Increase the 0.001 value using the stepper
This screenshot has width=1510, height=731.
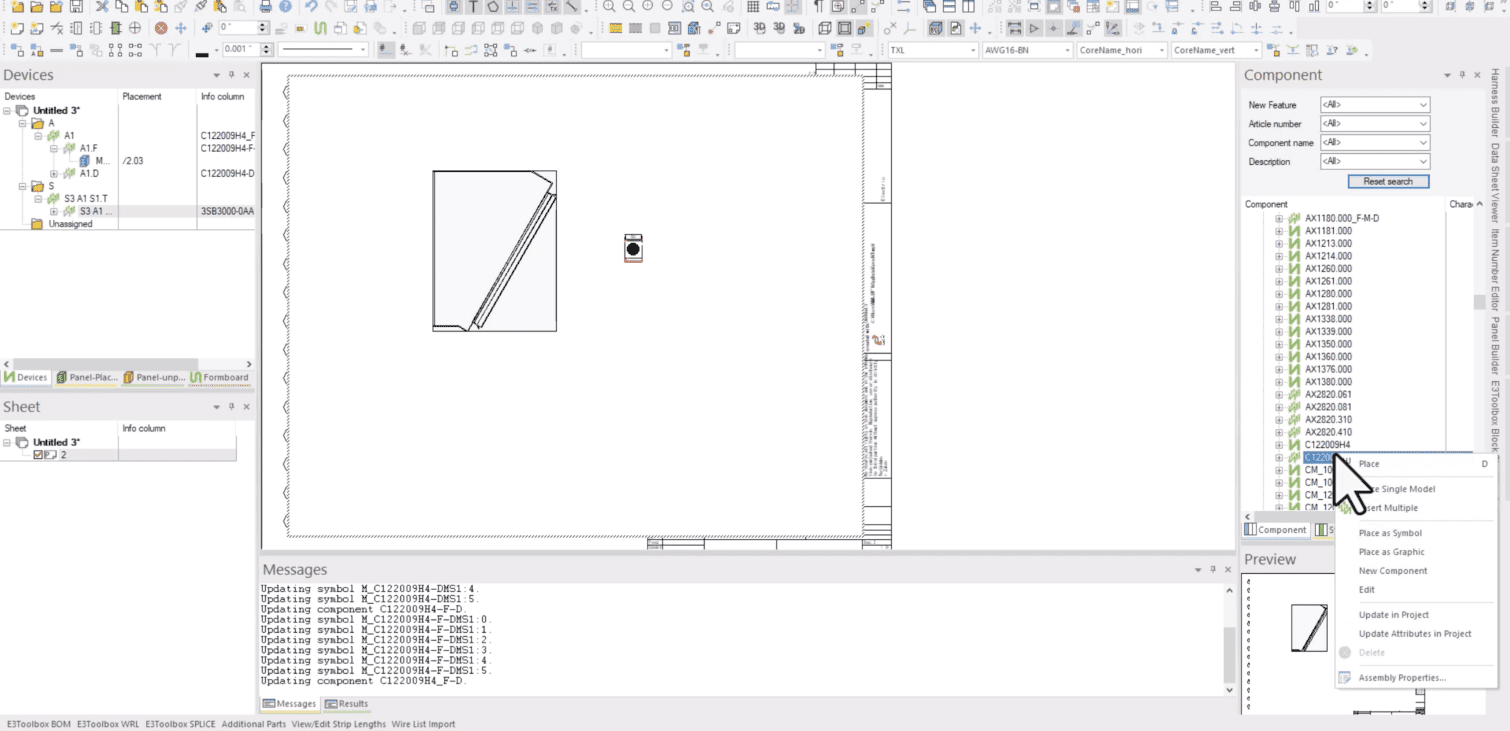(265, 43)
